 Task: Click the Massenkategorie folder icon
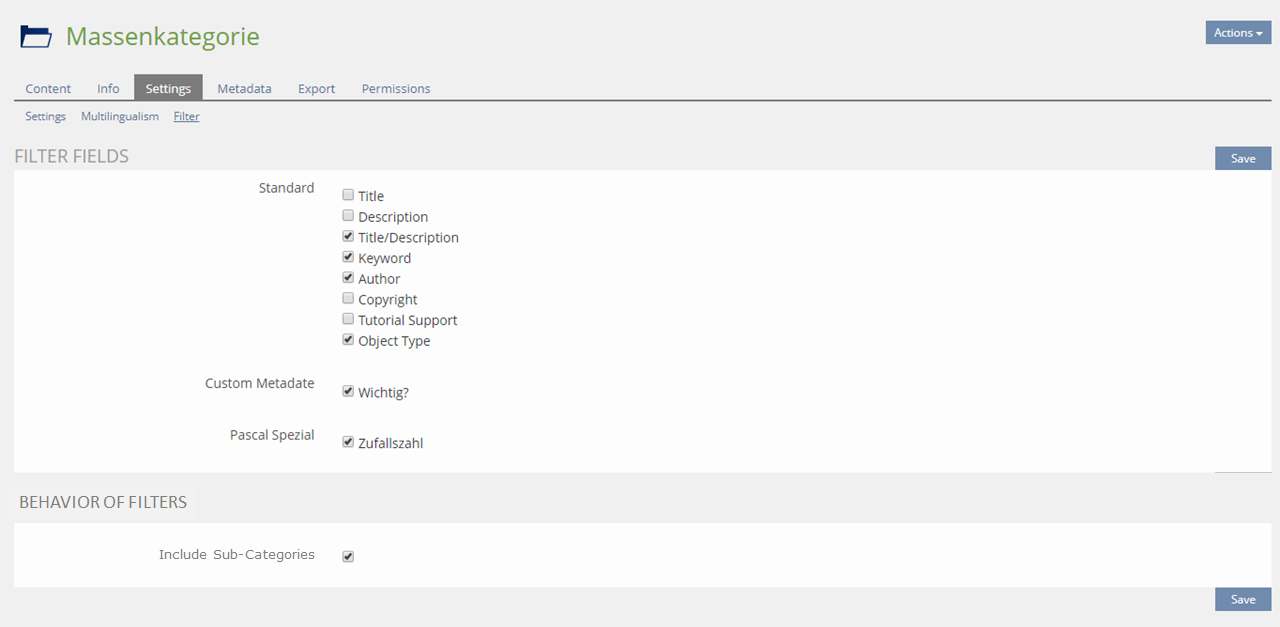[36, 37]
